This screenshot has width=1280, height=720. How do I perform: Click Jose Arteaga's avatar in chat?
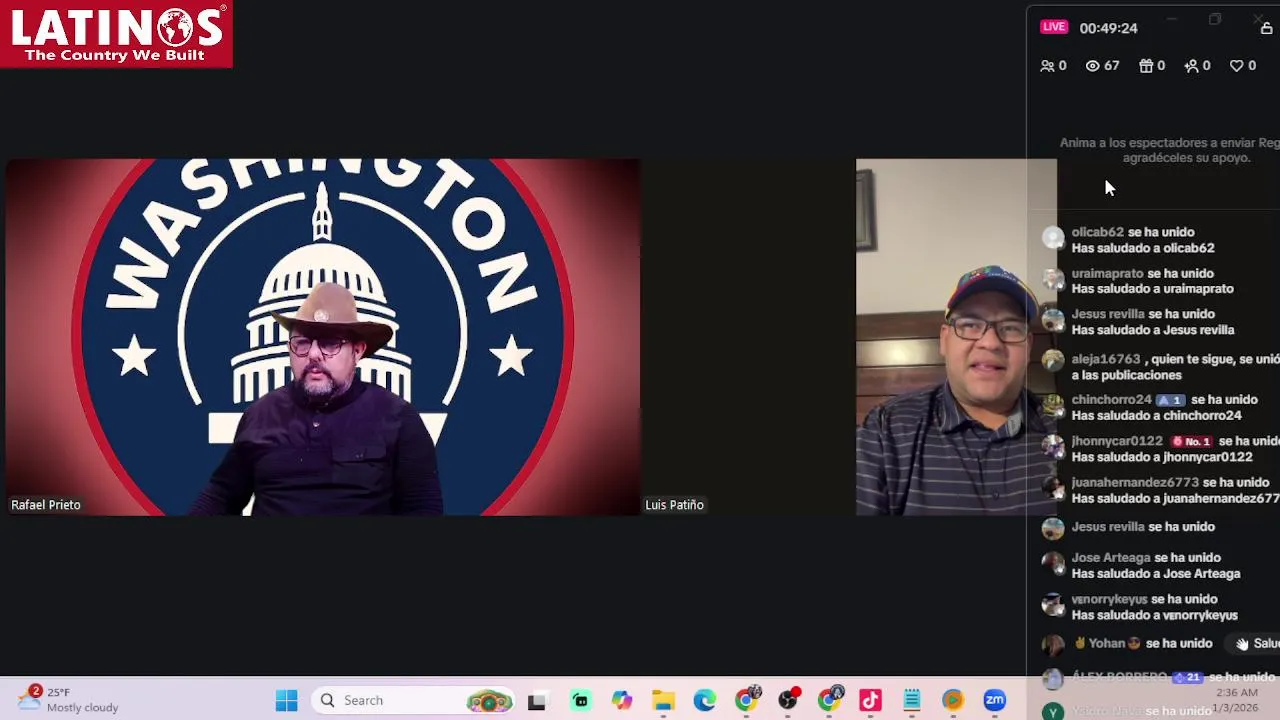point(1052,563)
